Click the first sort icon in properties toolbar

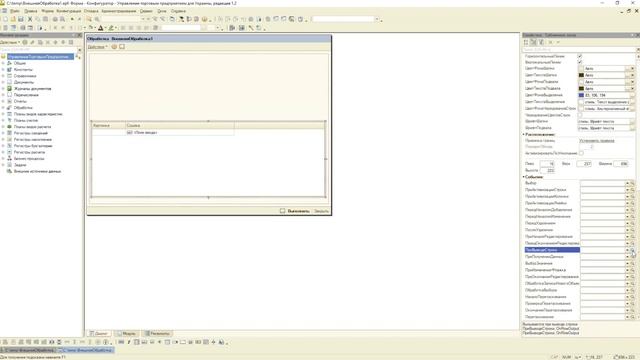click(526, 42)
